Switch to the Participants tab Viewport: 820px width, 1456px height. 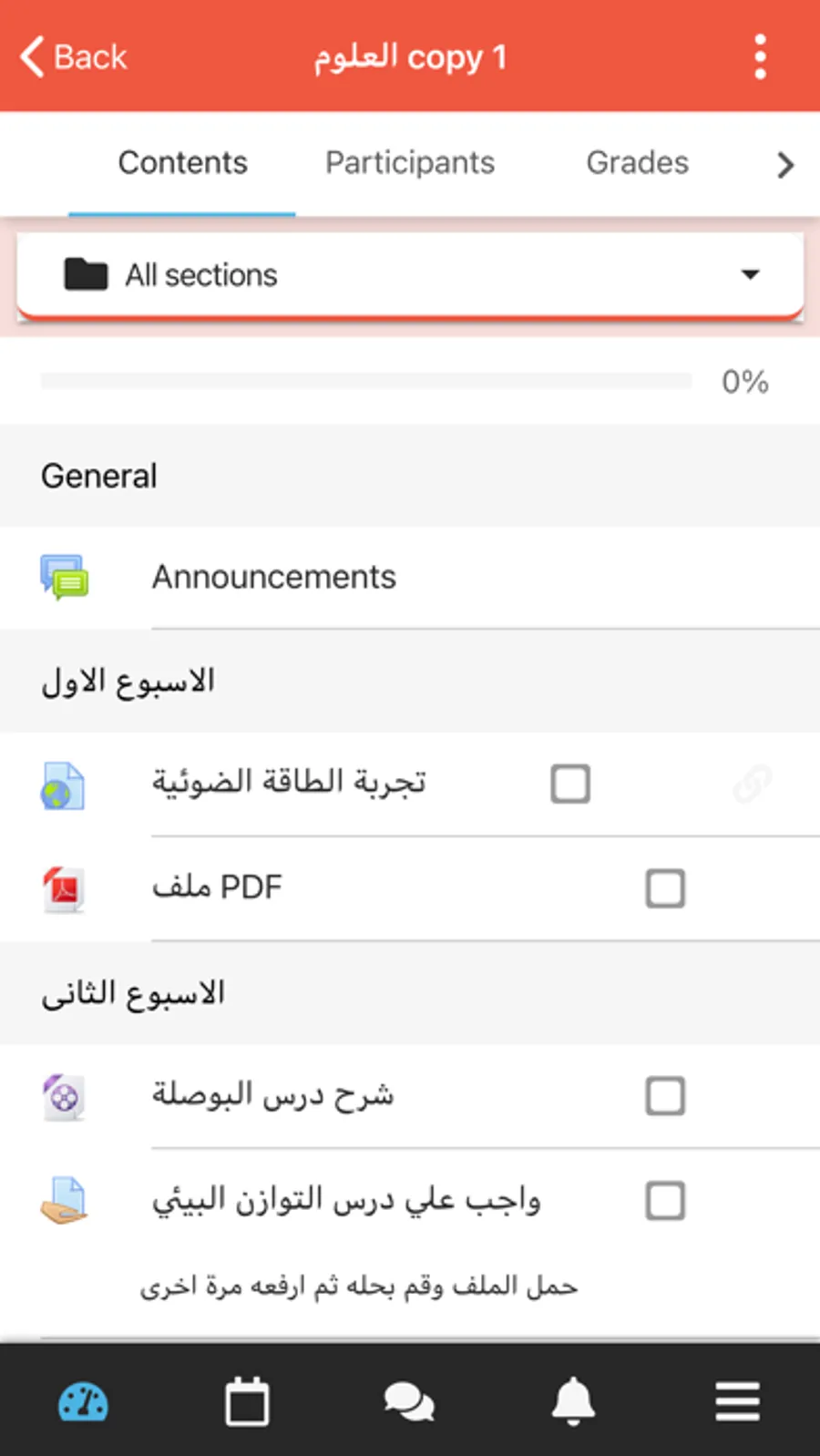(410, 163)
